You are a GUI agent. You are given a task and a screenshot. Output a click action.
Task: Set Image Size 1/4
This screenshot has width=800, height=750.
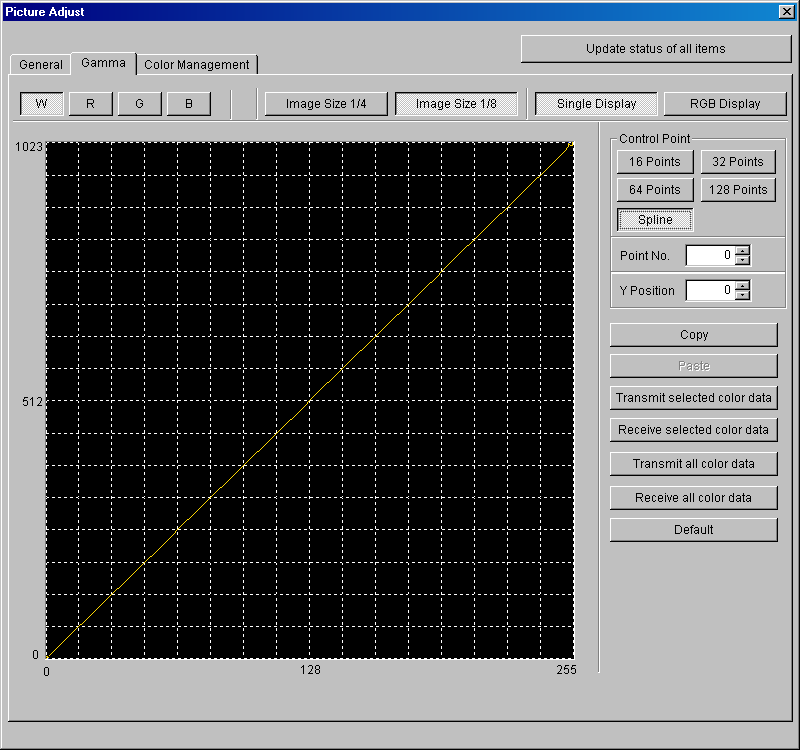click(326, 104)
